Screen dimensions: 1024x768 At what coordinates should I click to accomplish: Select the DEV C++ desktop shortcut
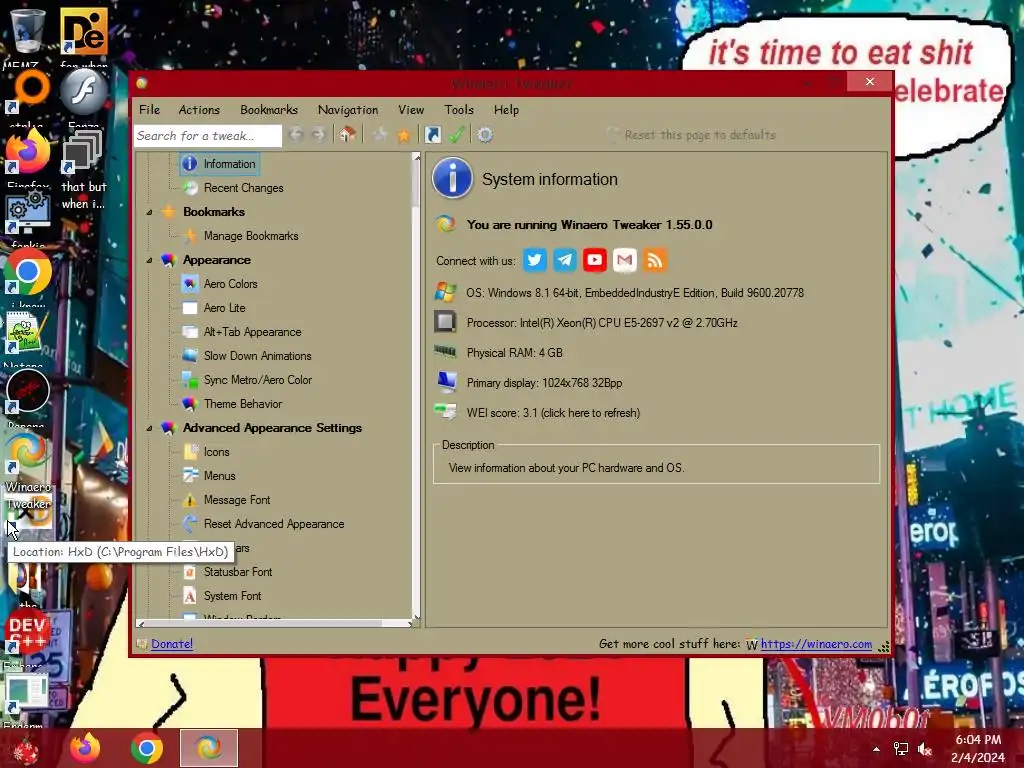27,632
